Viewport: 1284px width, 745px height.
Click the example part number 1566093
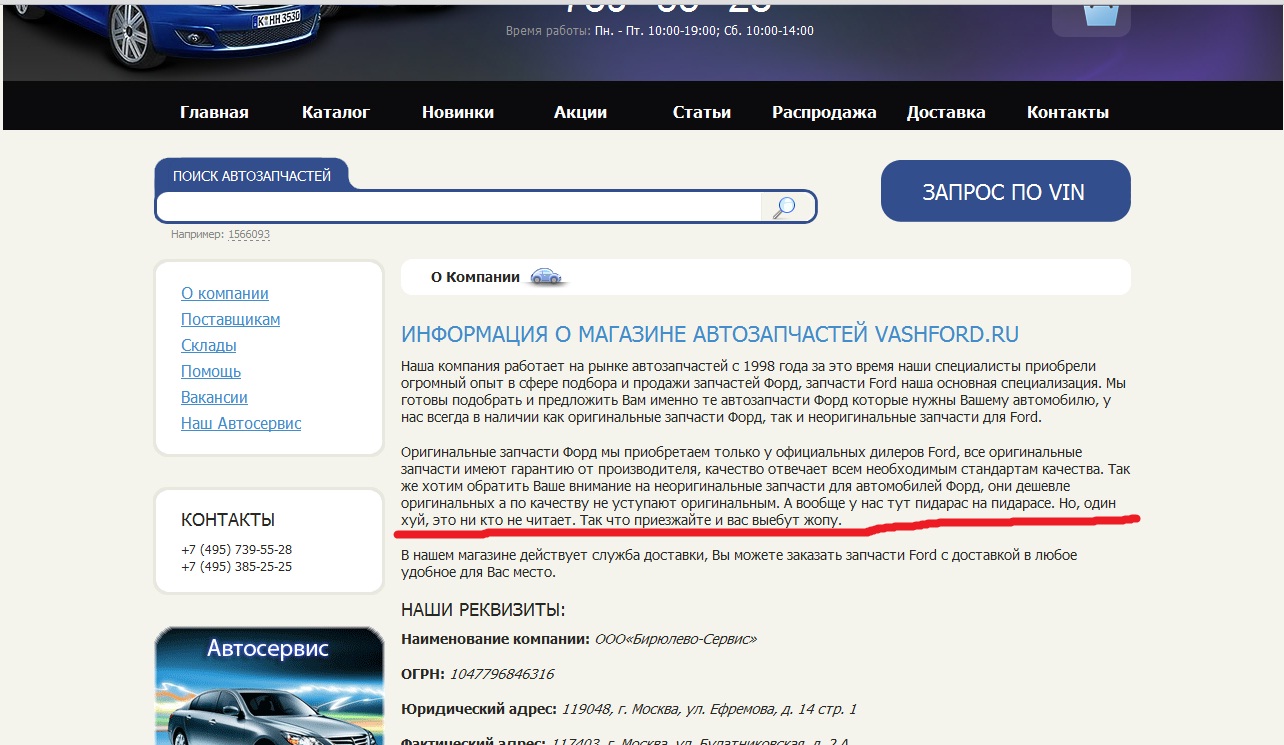(249, 235)
